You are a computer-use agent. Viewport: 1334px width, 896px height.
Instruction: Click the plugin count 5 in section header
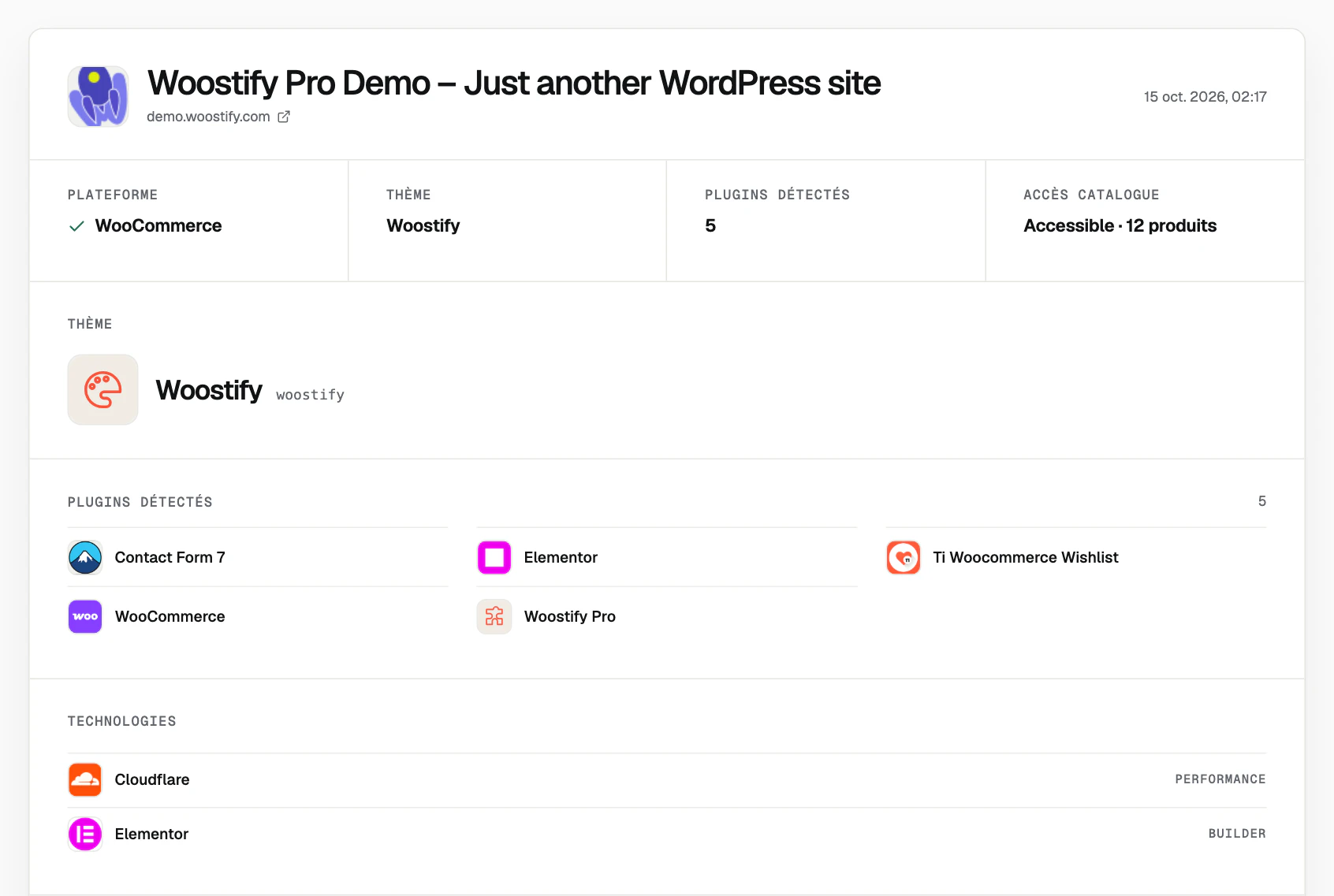tap(1262, 501)
